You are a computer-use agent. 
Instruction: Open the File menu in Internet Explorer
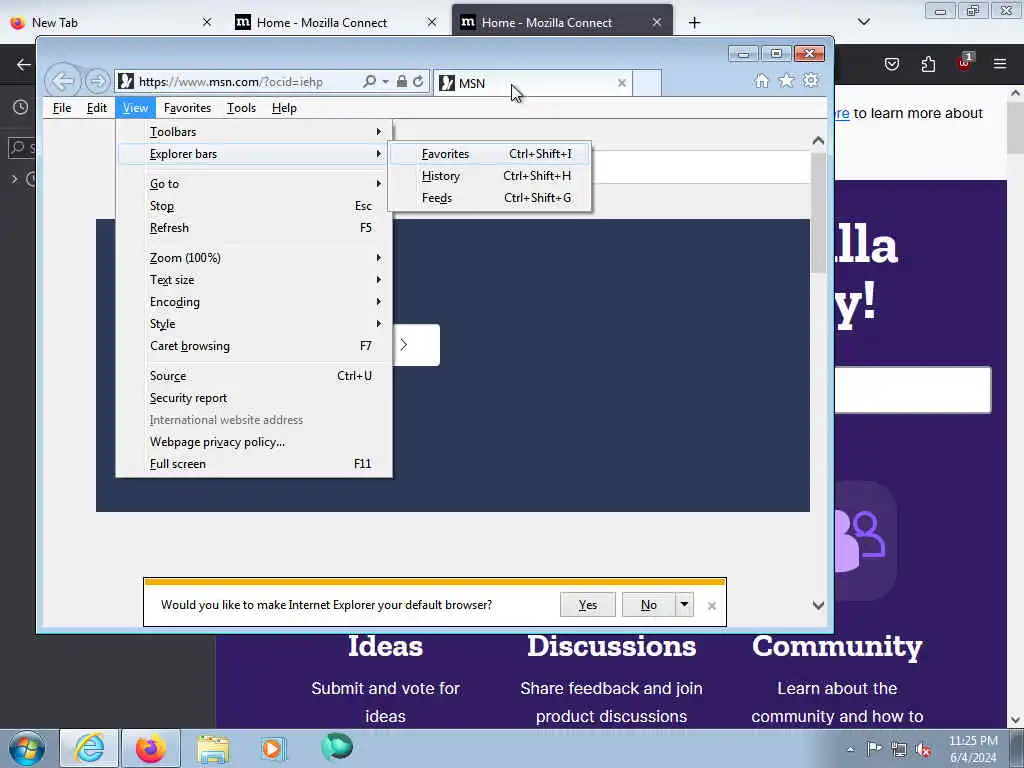coord(62,108)
